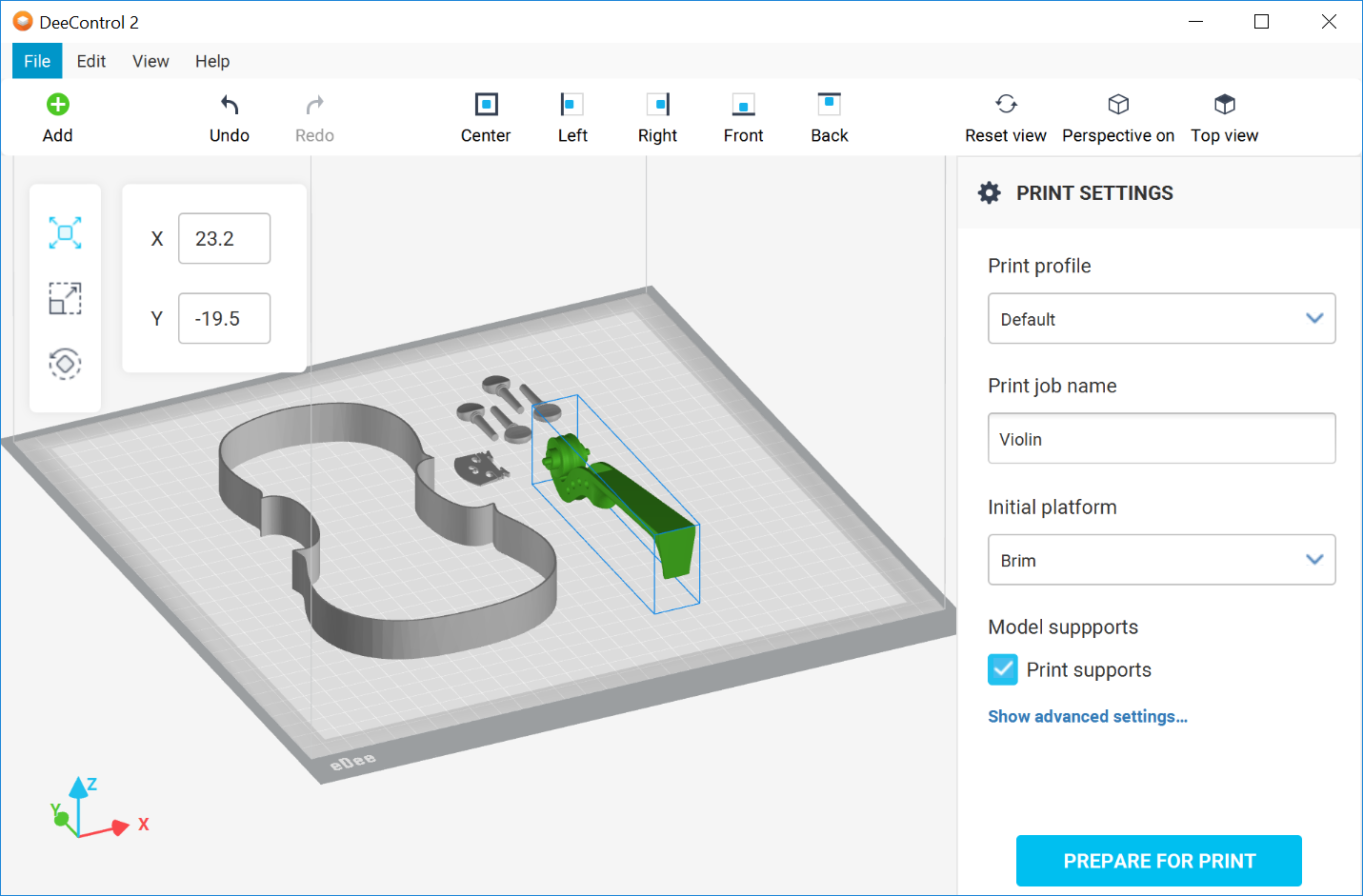Expand the Initial platform dropdown
Image resolution: width=1363 pixels, height=896 pixels.
1161,560
